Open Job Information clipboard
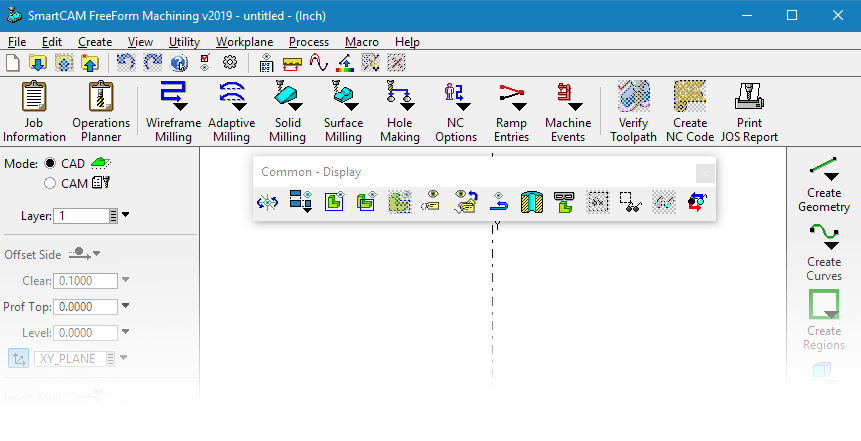The image size is (861, 441). [x=34, y=112]
